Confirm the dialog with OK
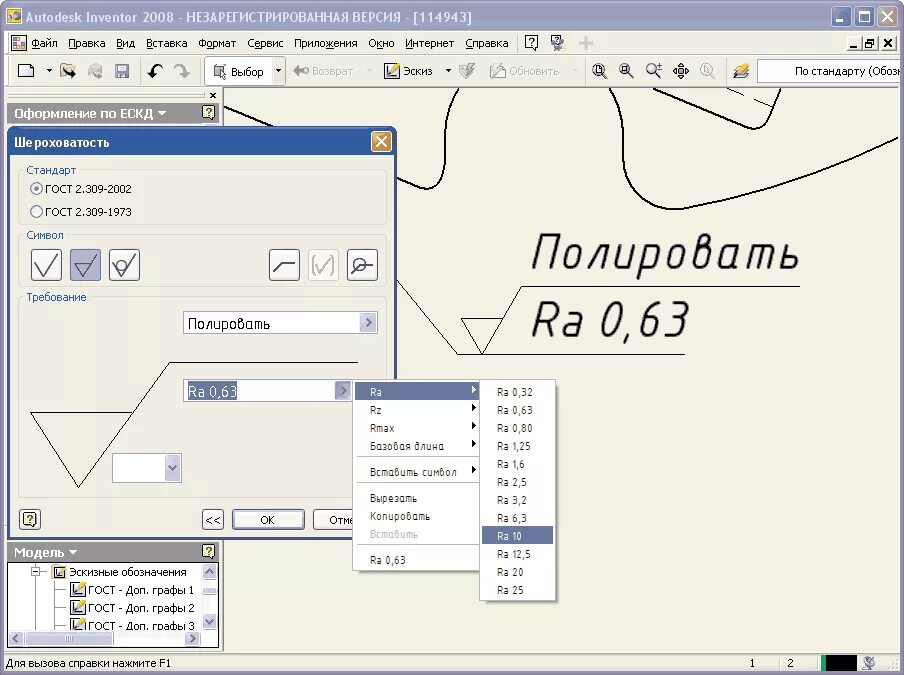The image size is (904, 675). point(268,519)
